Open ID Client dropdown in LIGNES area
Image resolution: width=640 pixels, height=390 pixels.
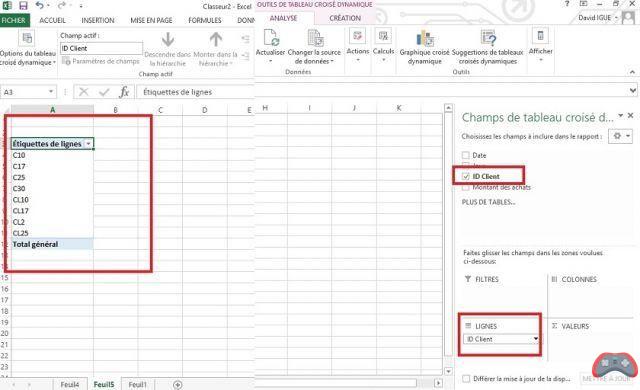point(536,339)
